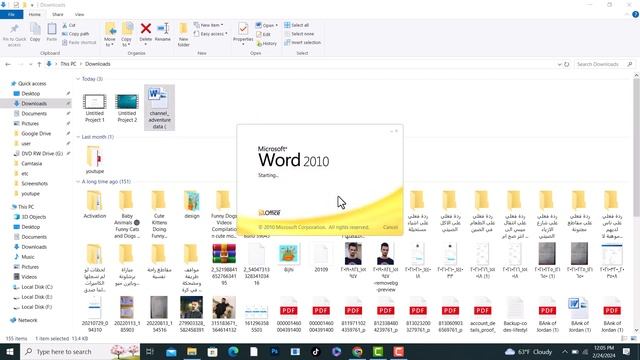Click the weather 63°F Cloudy widget
The width and height of the screenshot is (640, 360).
[x=529, y=351]
